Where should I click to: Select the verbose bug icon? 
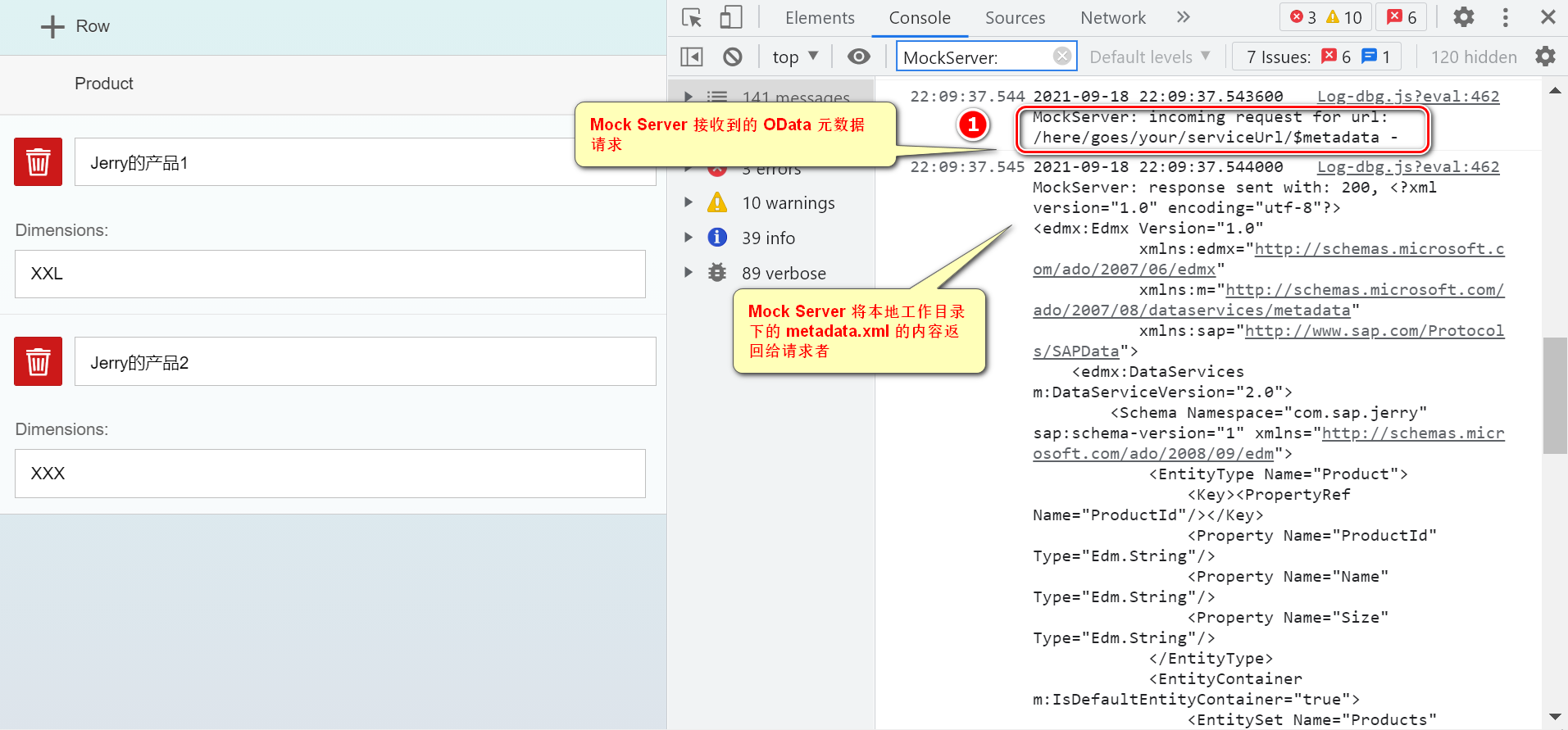pyautogui.click(x=717, y=273)
